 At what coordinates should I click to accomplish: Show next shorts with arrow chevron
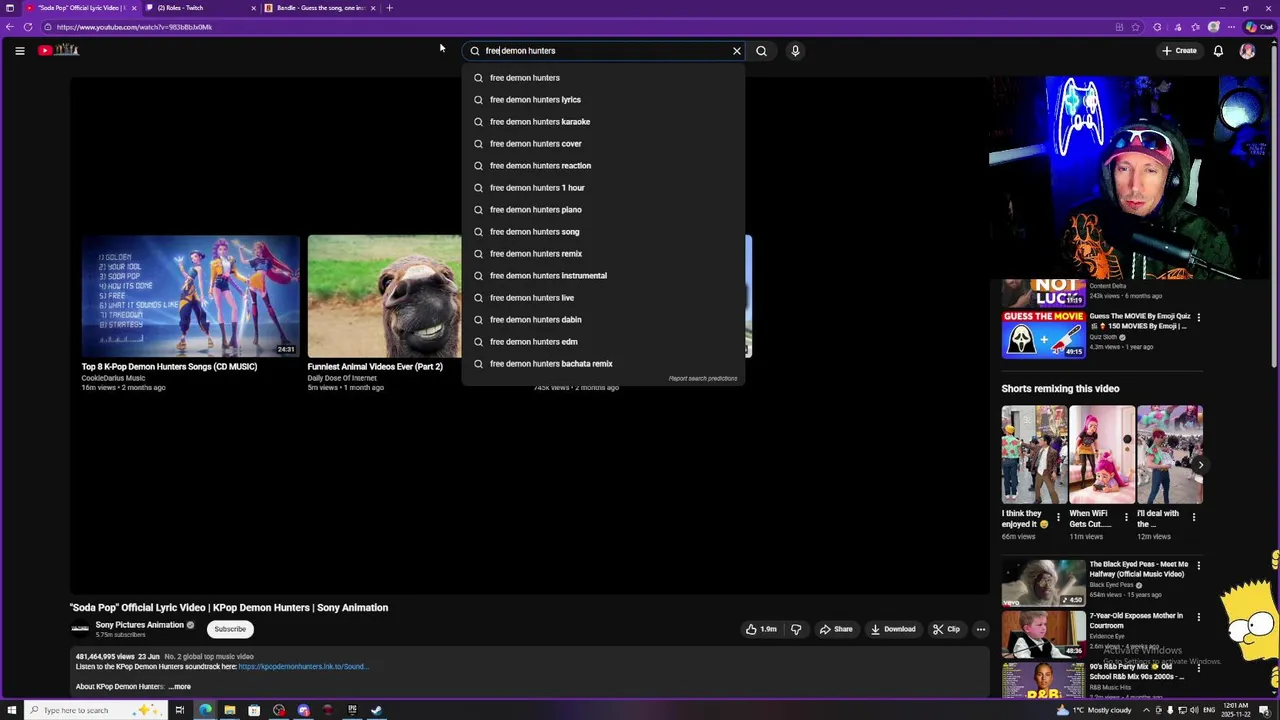pyautogui.click(x=1200, y=465)
